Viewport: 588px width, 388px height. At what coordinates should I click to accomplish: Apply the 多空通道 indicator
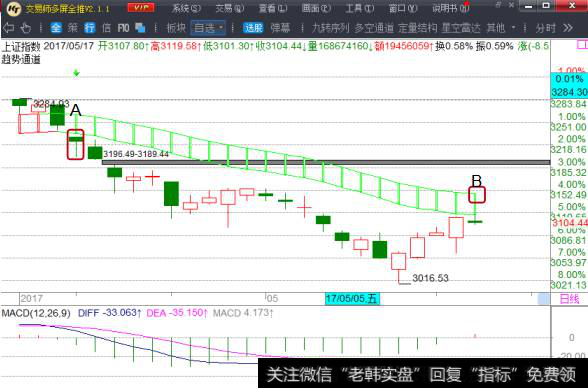pyautogui.click(x=374, y=28)
